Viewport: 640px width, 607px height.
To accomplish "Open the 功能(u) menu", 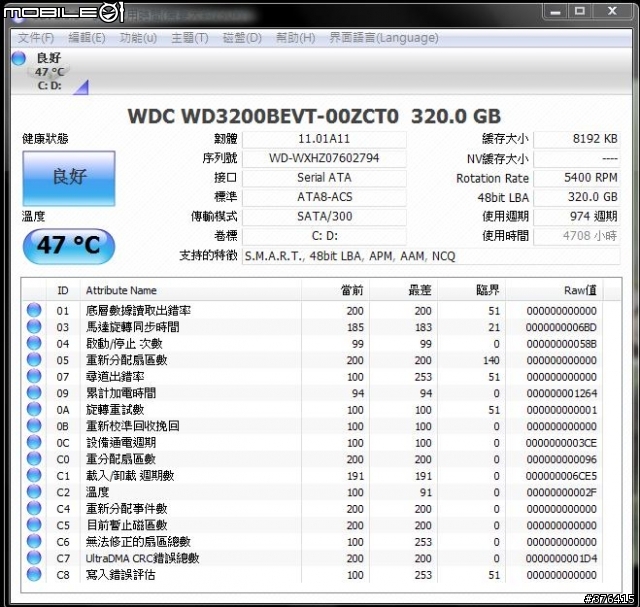I will 138,38.
